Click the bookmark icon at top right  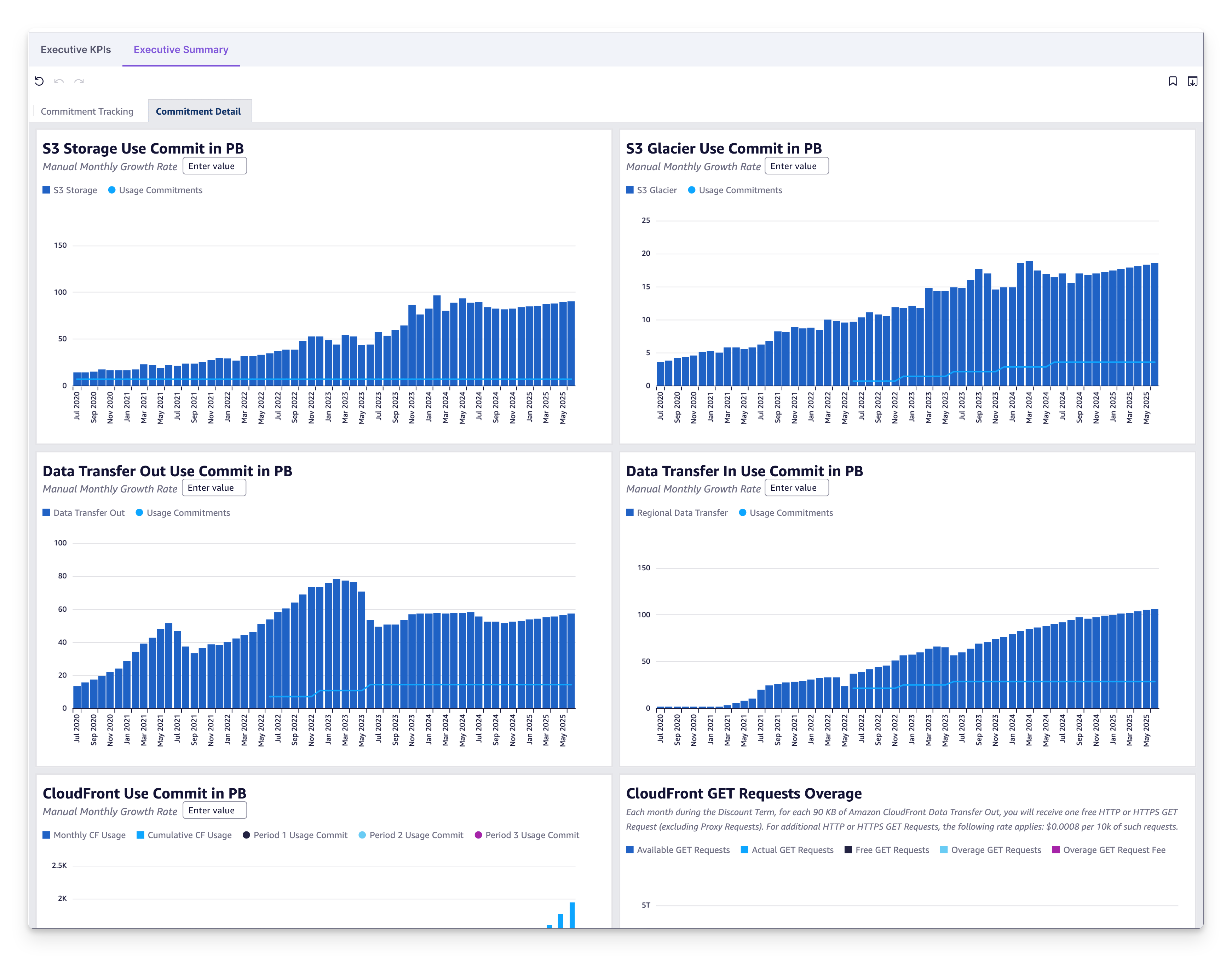pyautogui.click(x=1173, y=81)
